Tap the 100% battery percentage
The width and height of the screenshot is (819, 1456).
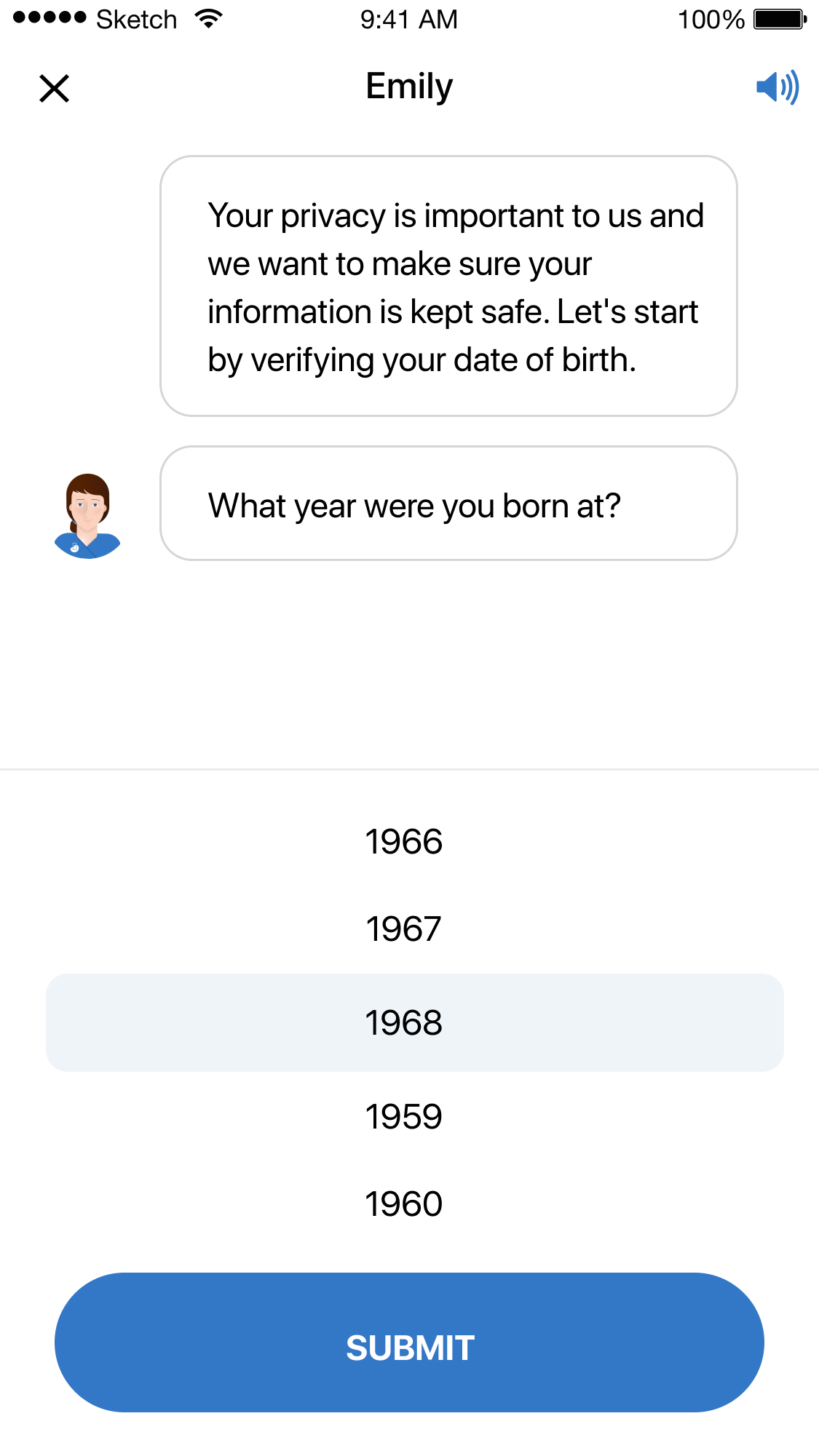(711, 20)
